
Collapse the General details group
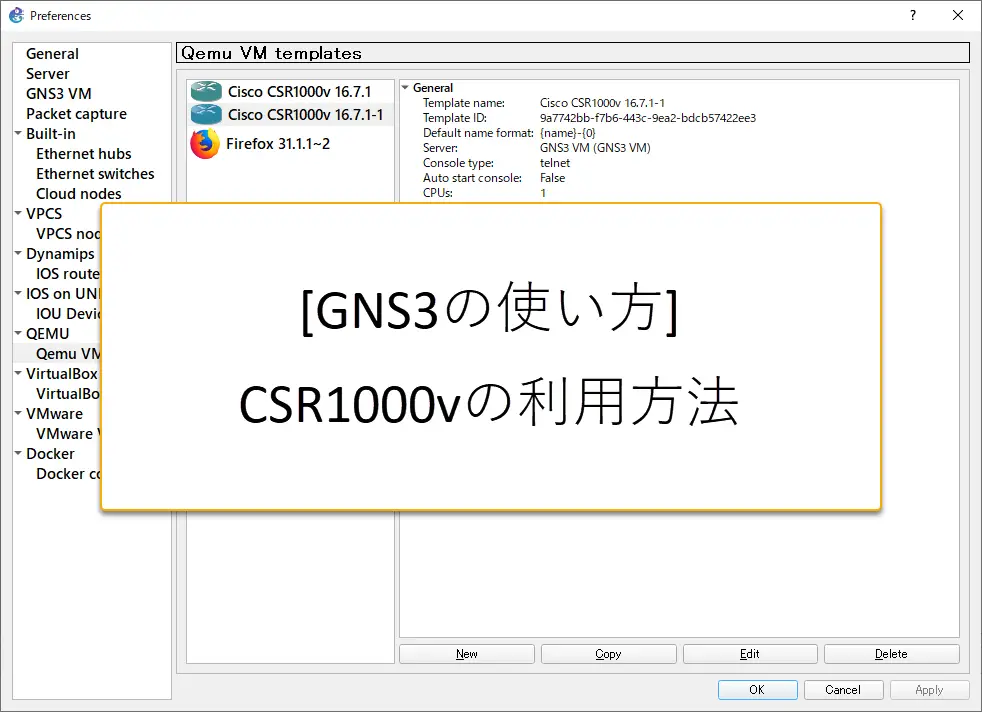click(405, 88)
